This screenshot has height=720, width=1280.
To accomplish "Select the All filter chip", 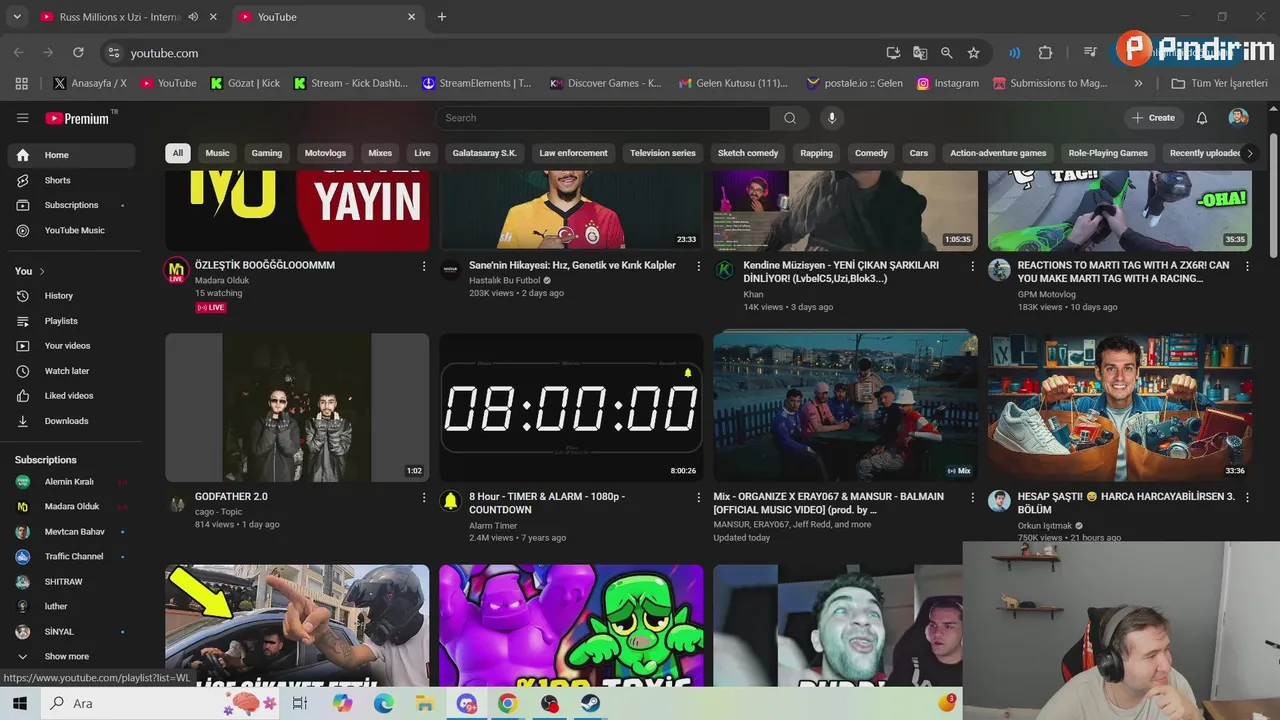I will click(177, 153).
